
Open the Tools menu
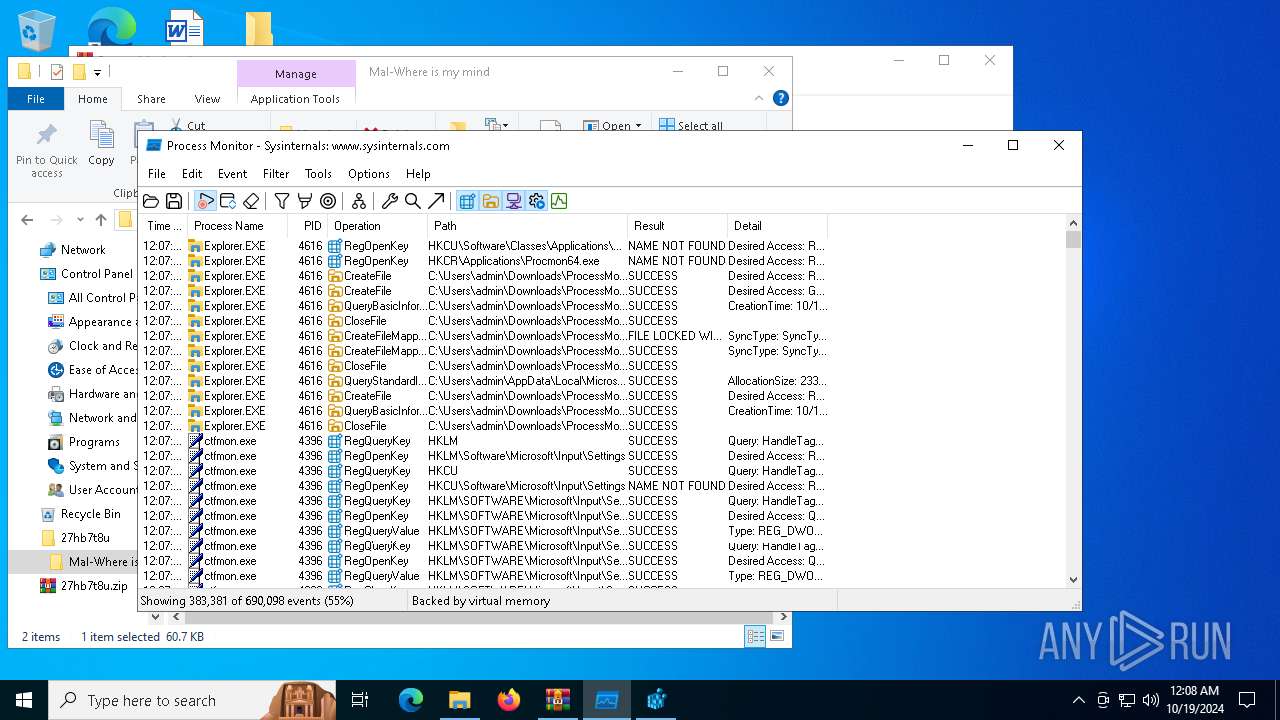[x=318, y=174]
